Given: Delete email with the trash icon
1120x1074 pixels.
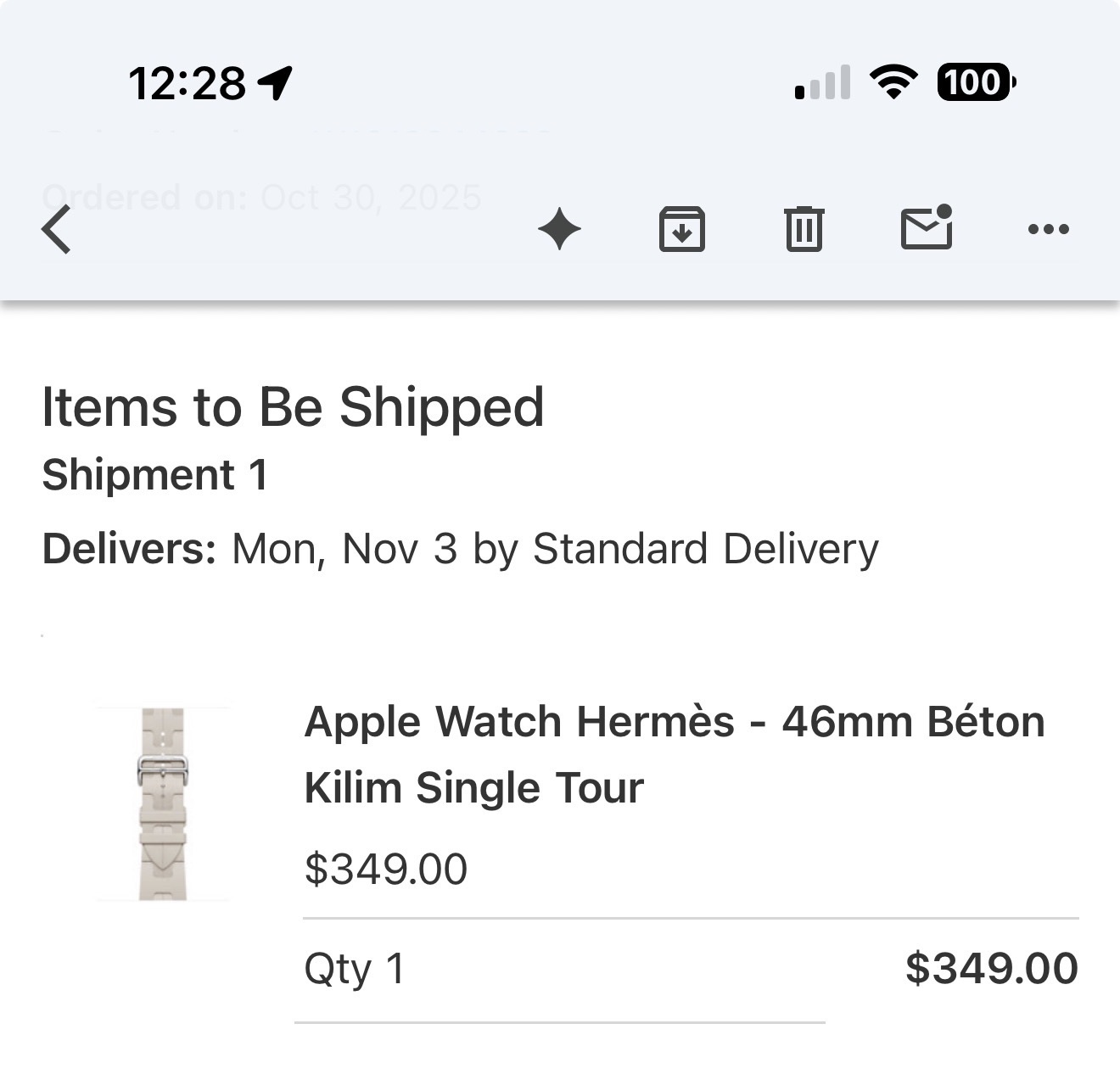Looking at the screenshot, I should pyautogui.click(x=804, y=230).
